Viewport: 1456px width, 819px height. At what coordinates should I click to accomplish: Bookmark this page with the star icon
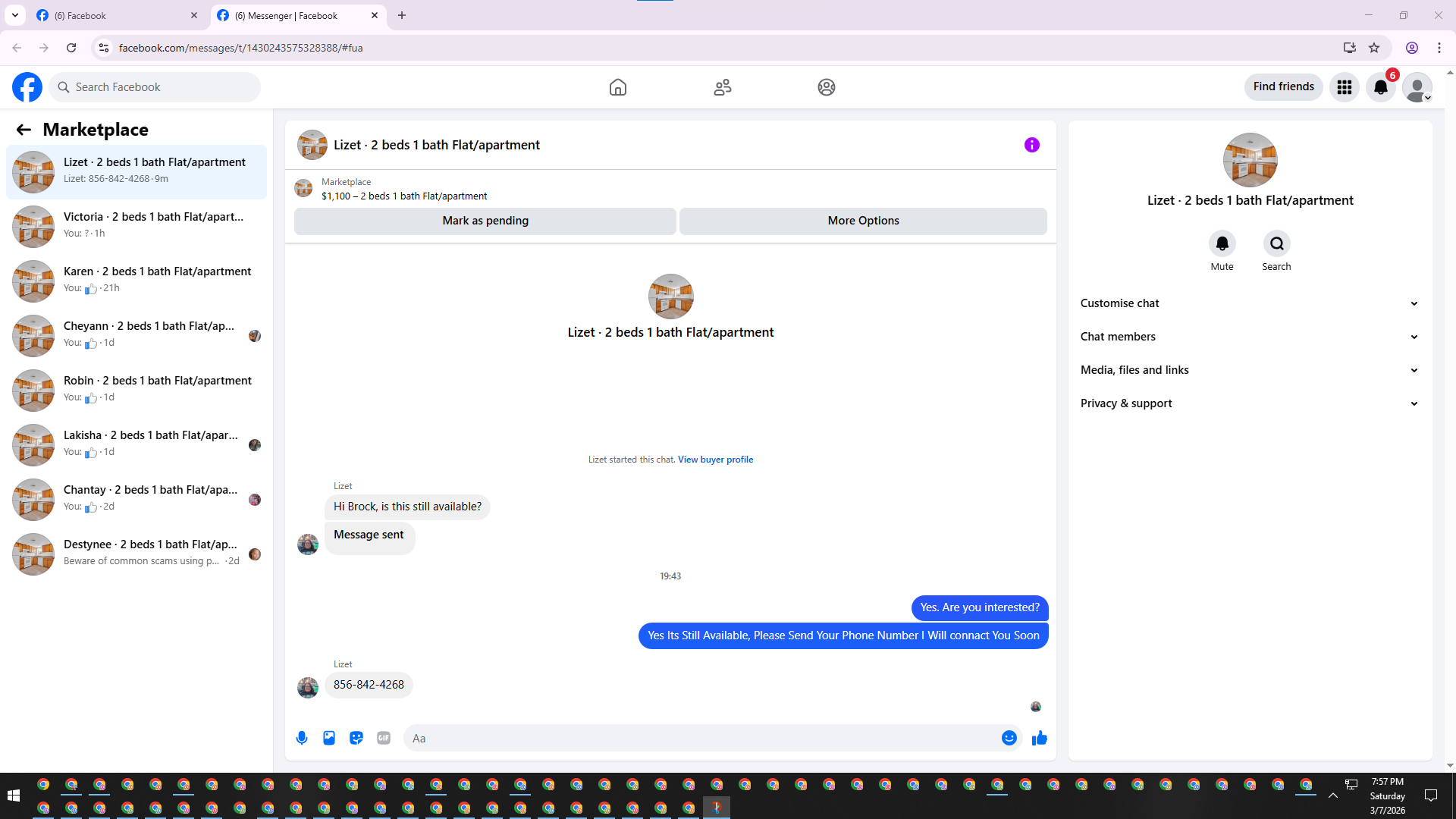click(x=1374, y=48)
